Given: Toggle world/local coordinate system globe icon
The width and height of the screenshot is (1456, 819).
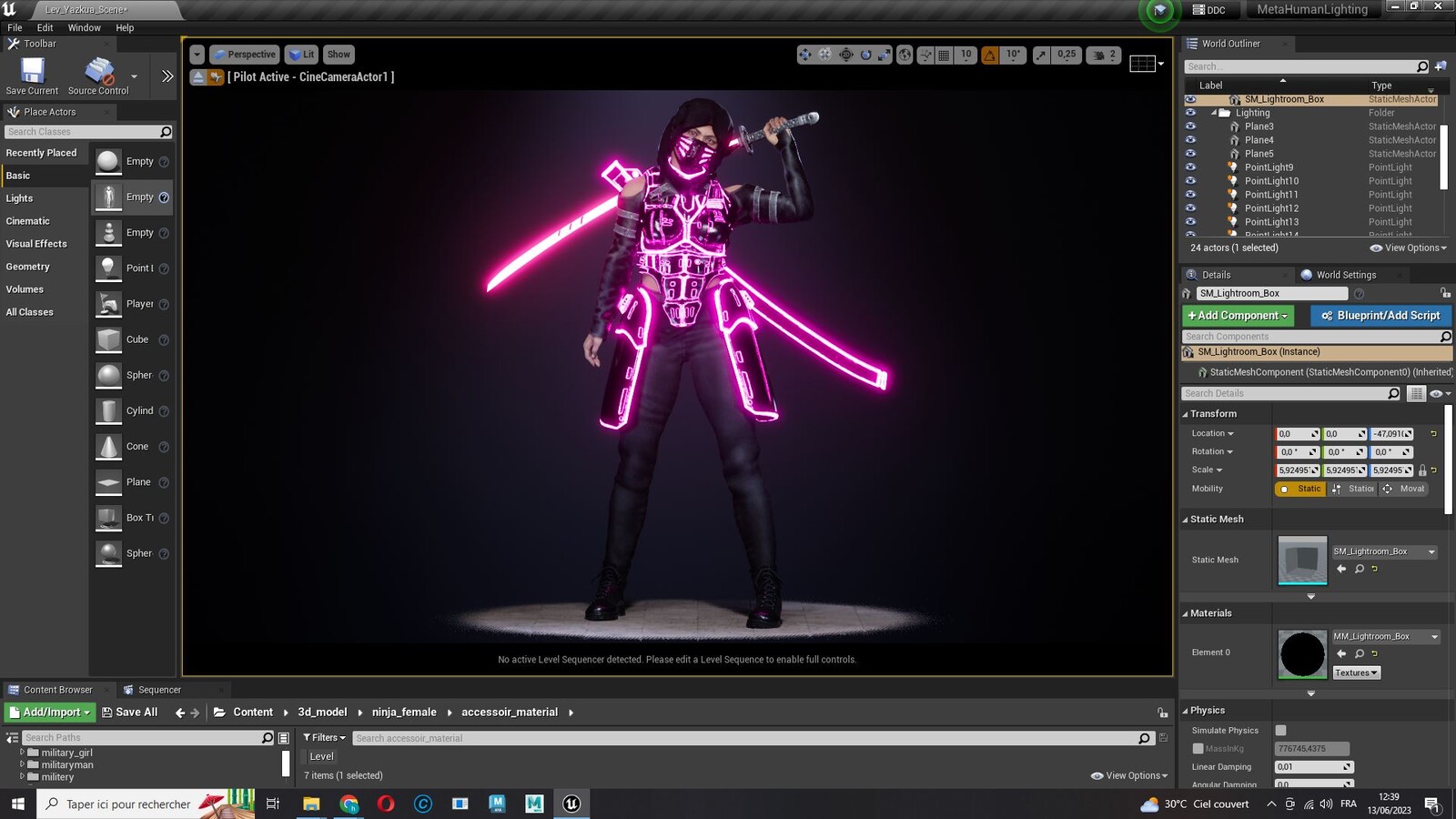Looking at the screenshot, I should 905,55.
